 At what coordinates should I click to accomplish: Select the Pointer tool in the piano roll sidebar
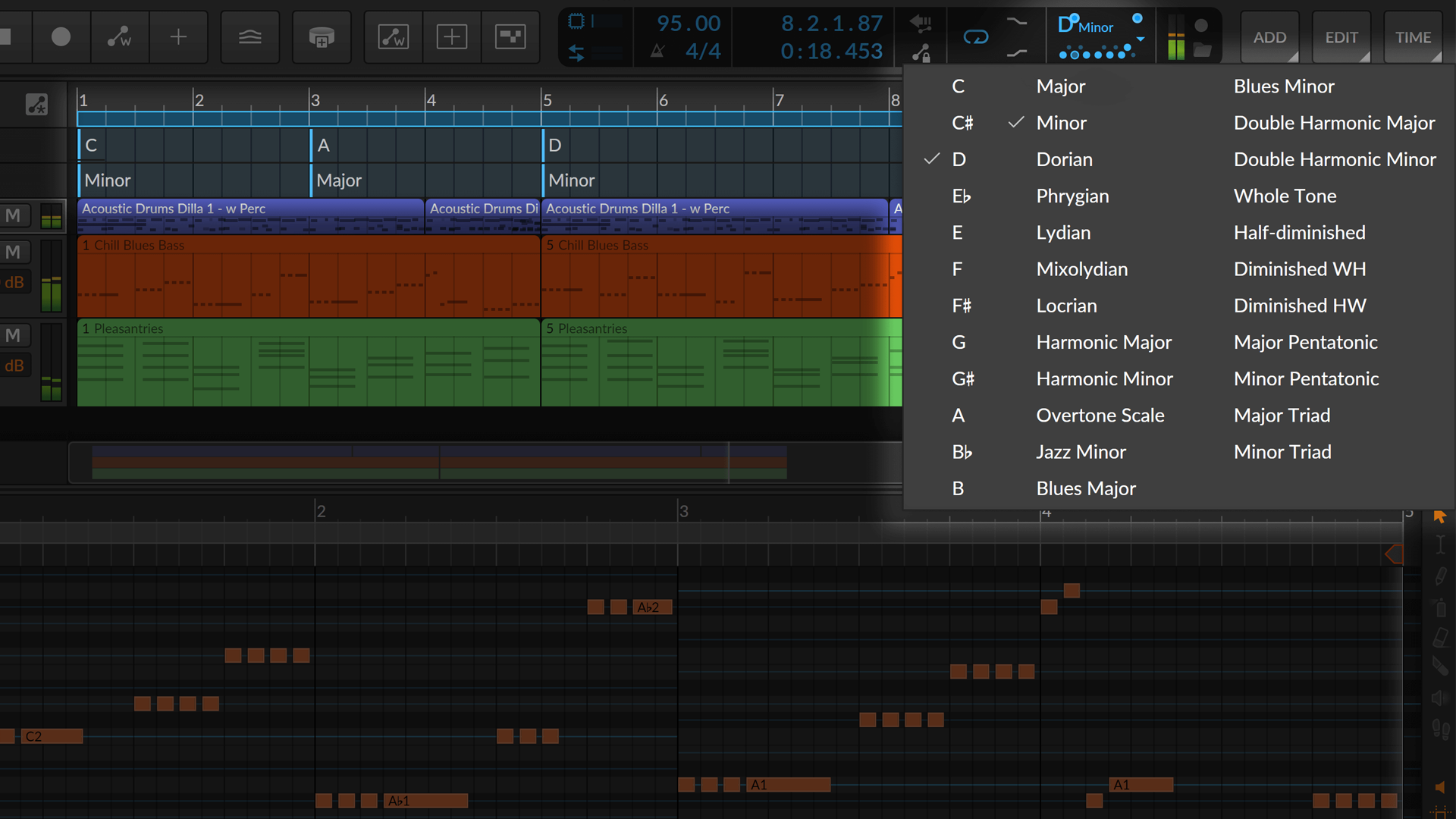(x=1441, y=516)
